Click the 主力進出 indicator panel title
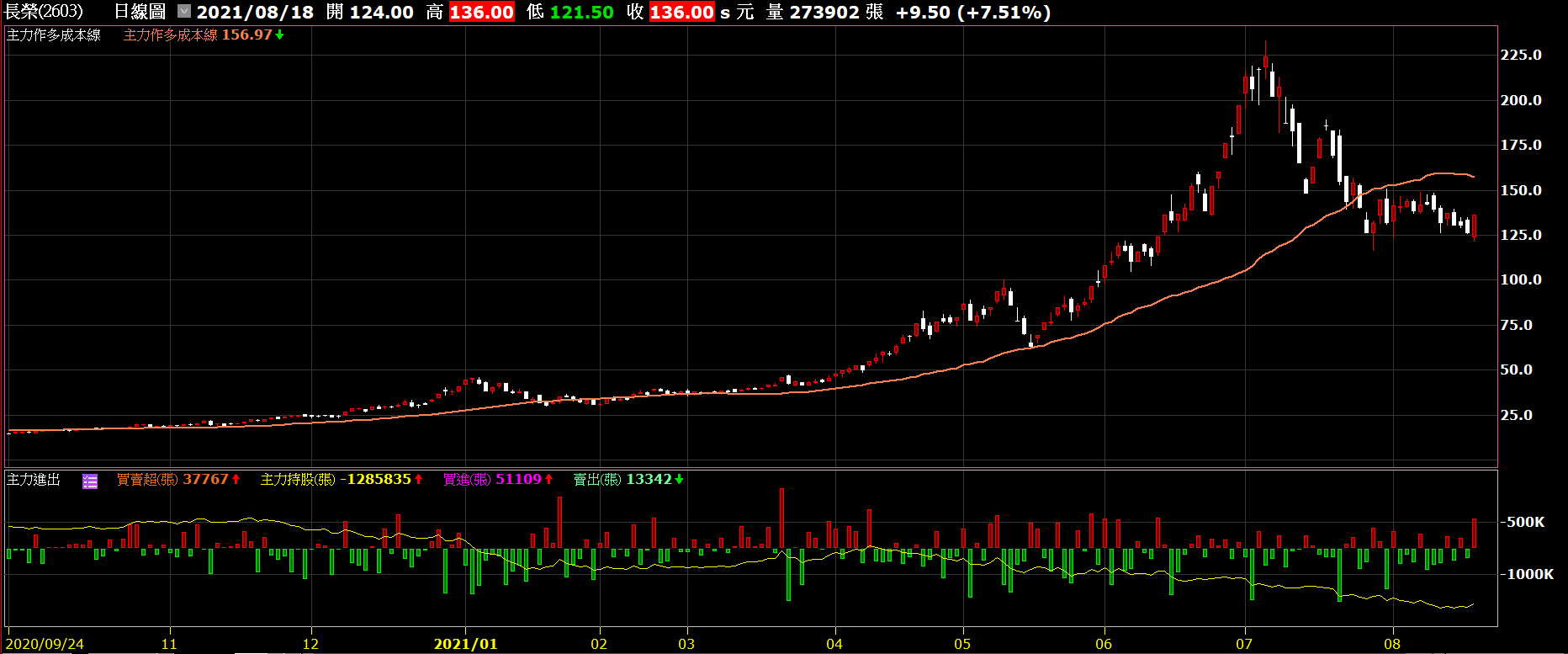This screenshot has height=654, width=1568. pos(34,480)
